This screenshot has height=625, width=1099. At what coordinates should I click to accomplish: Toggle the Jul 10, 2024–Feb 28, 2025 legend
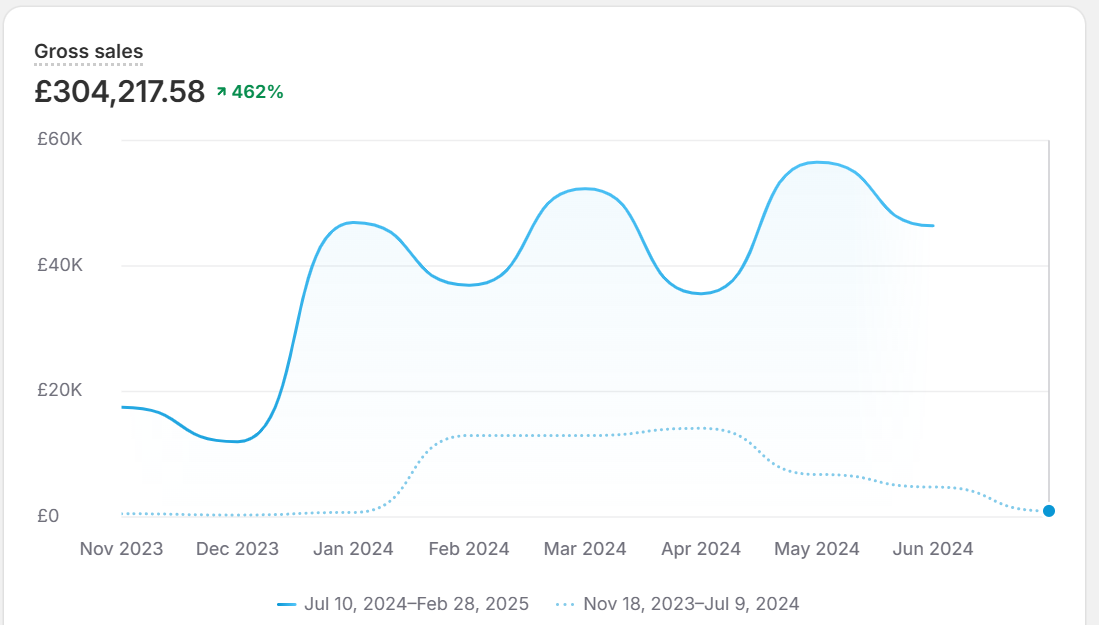point(403,604)
